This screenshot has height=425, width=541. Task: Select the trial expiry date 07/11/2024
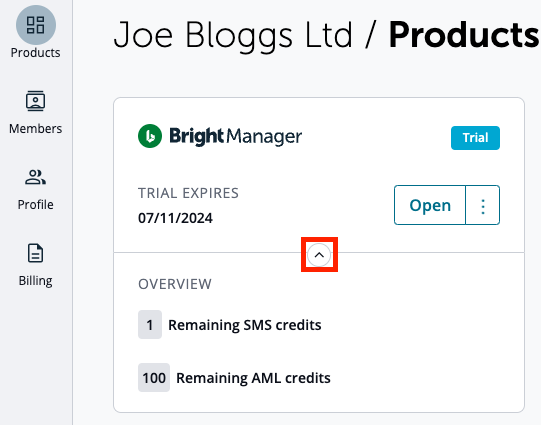(175, 218)
